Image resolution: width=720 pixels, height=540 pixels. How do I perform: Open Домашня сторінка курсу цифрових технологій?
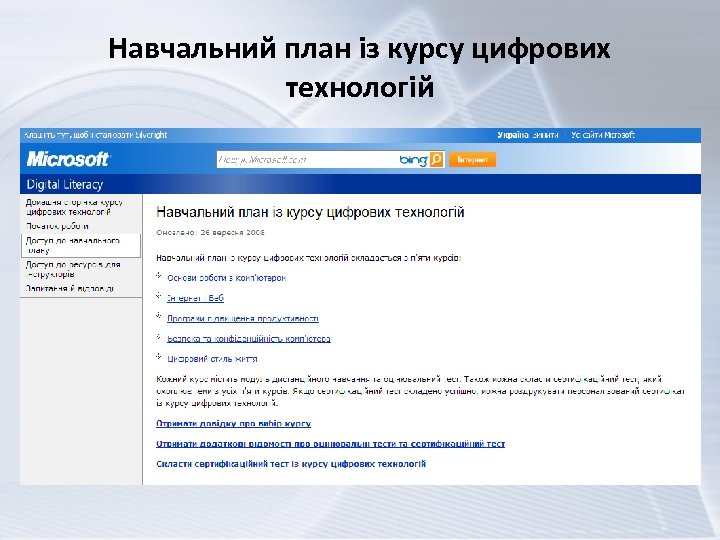coord(74,207)
